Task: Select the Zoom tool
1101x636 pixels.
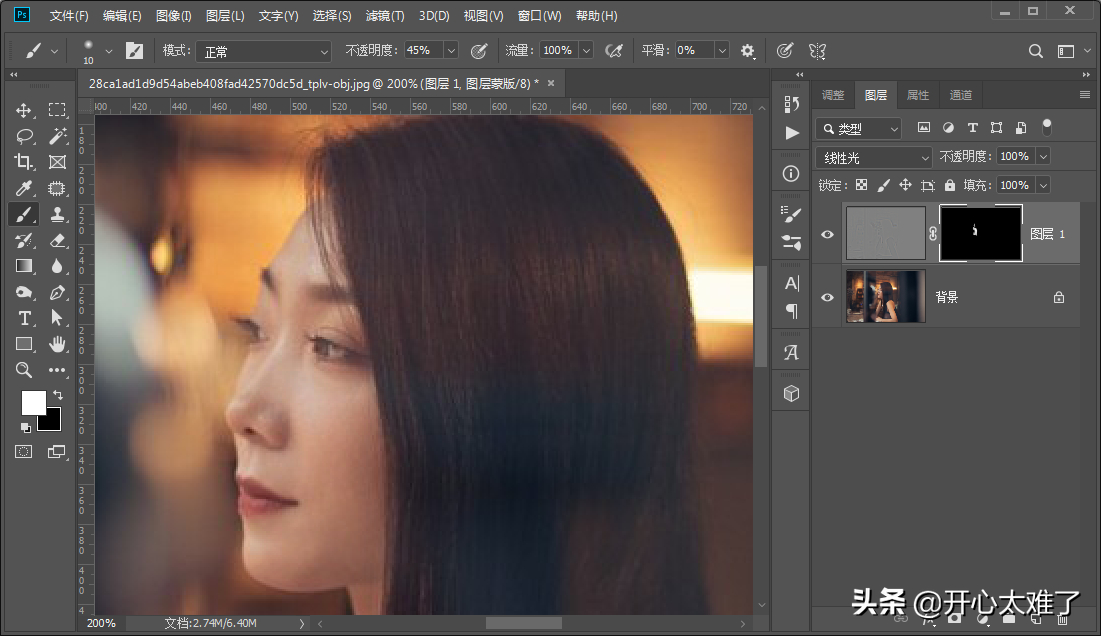Action: 24,370
